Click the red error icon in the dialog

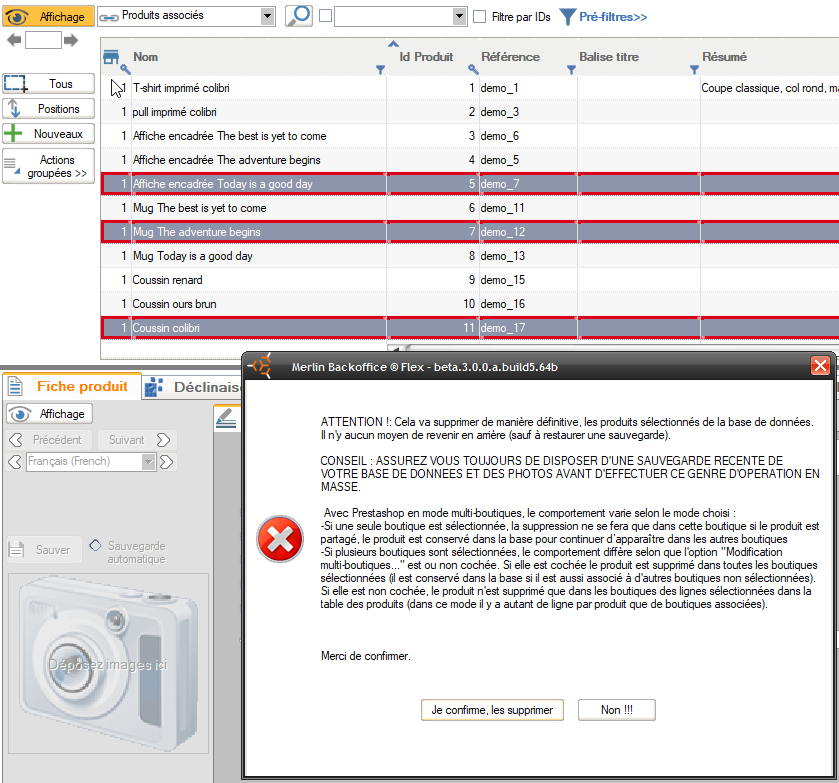[280, 540]
